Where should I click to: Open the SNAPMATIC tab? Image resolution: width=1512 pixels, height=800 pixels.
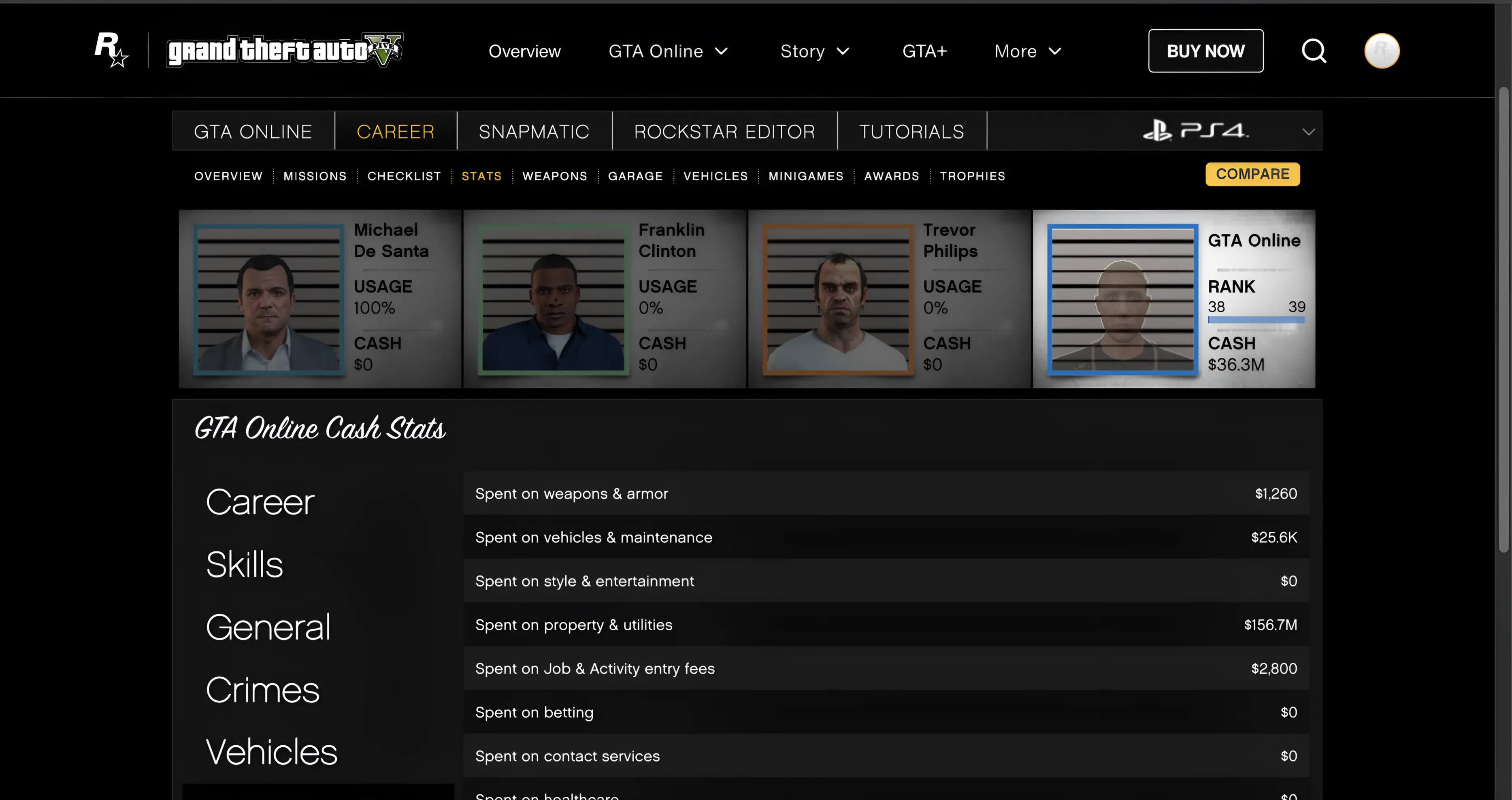(x=534, y=131)
